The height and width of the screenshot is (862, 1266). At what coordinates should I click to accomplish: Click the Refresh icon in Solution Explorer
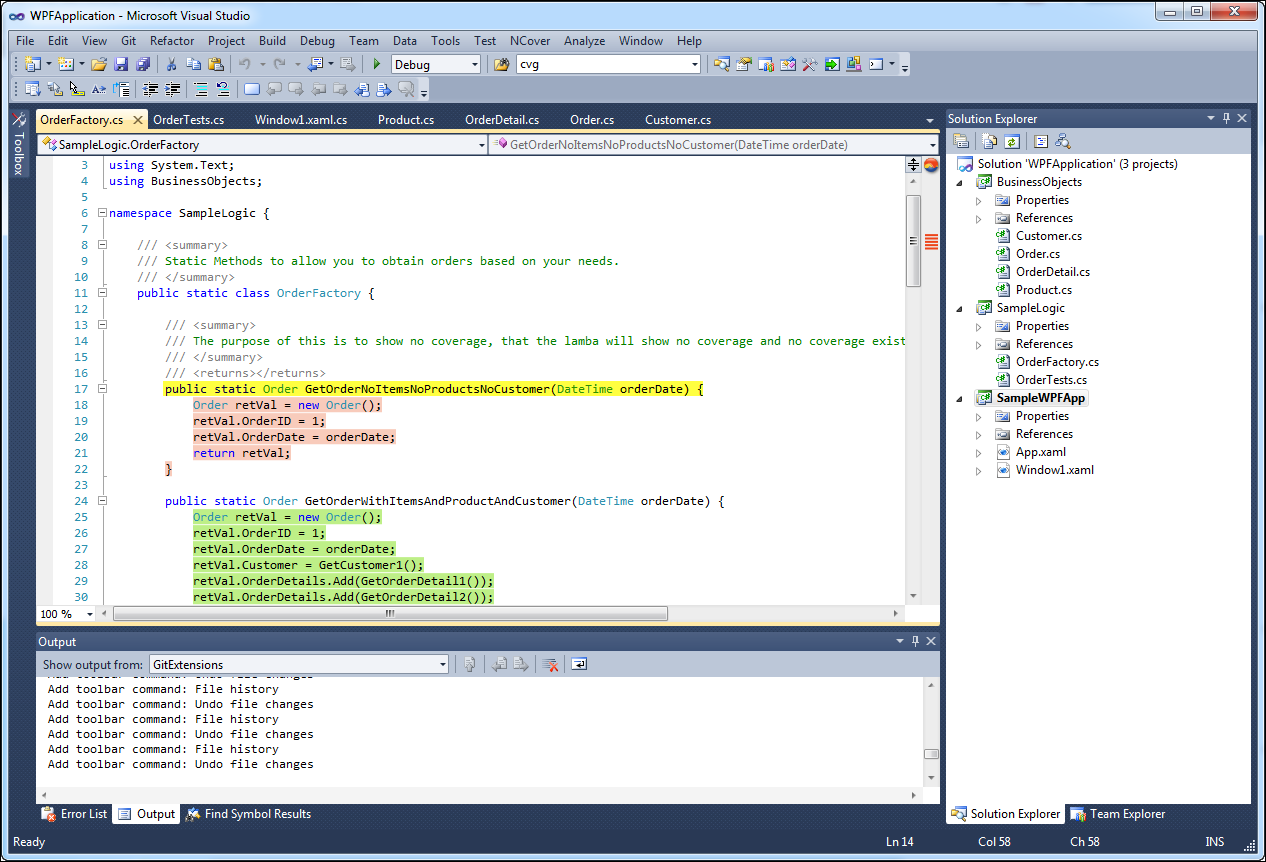point(1011,141)
